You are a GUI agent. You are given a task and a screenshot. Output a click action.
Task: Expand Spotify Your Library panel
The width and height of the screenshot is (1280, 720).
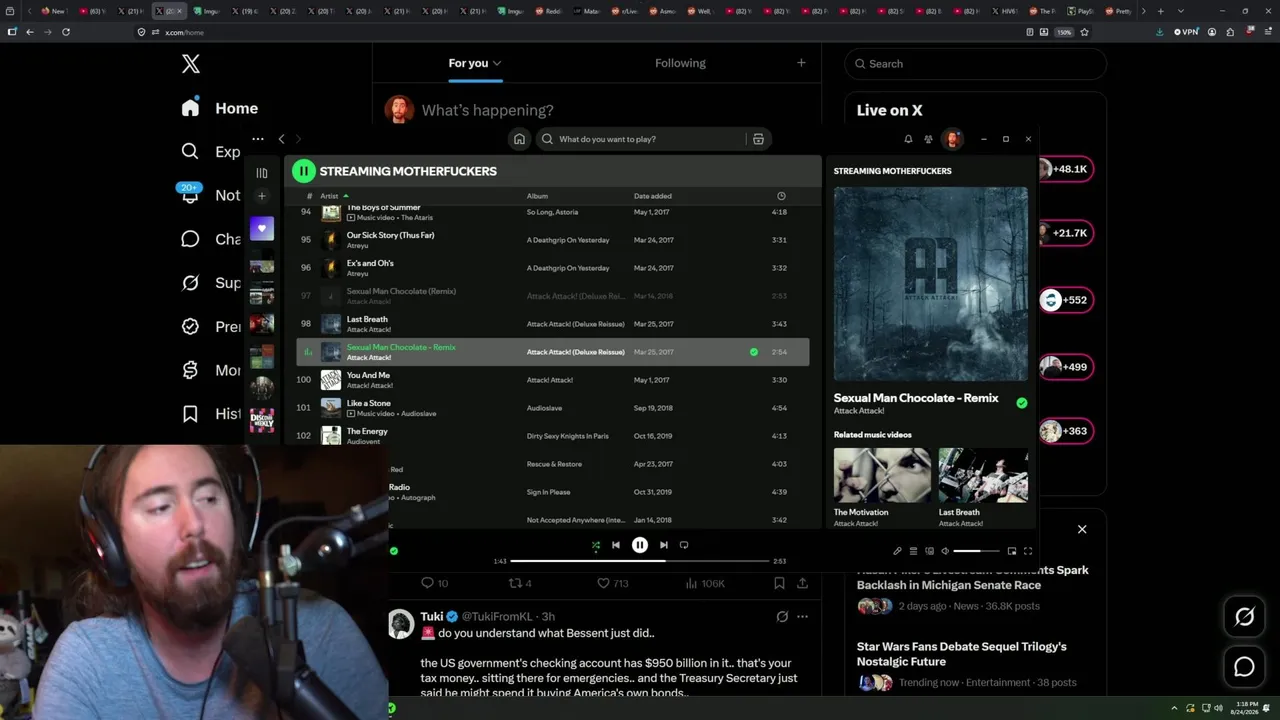pos(262,173)
